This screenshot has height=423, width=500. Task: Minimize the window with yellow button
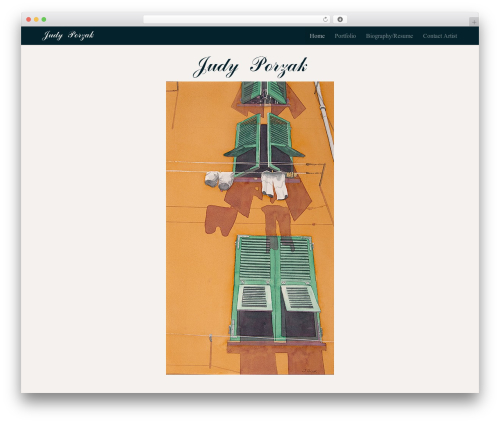click(36, 19)
